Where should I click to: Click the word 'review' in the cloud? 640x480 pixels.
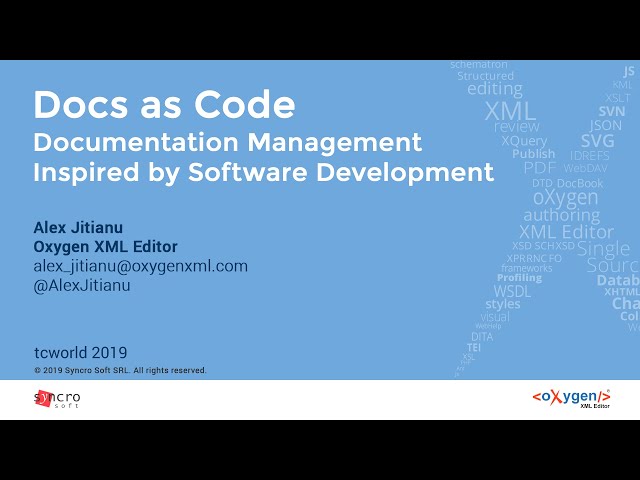(x=517, y=127)
